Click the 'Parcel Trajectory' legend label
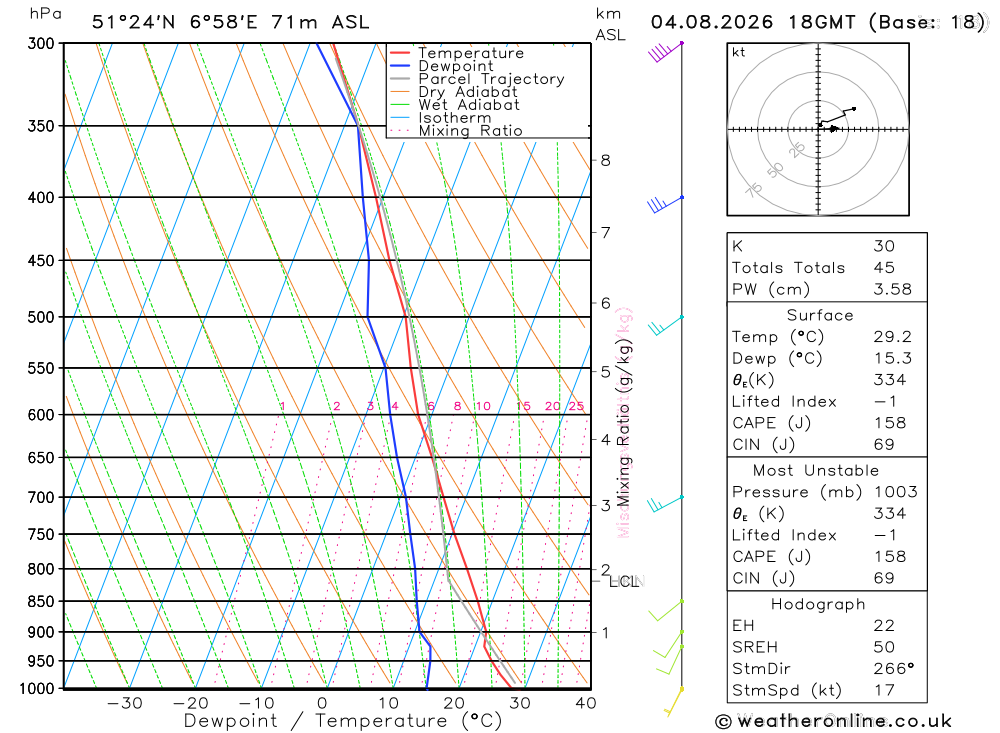 click(491, 79)
